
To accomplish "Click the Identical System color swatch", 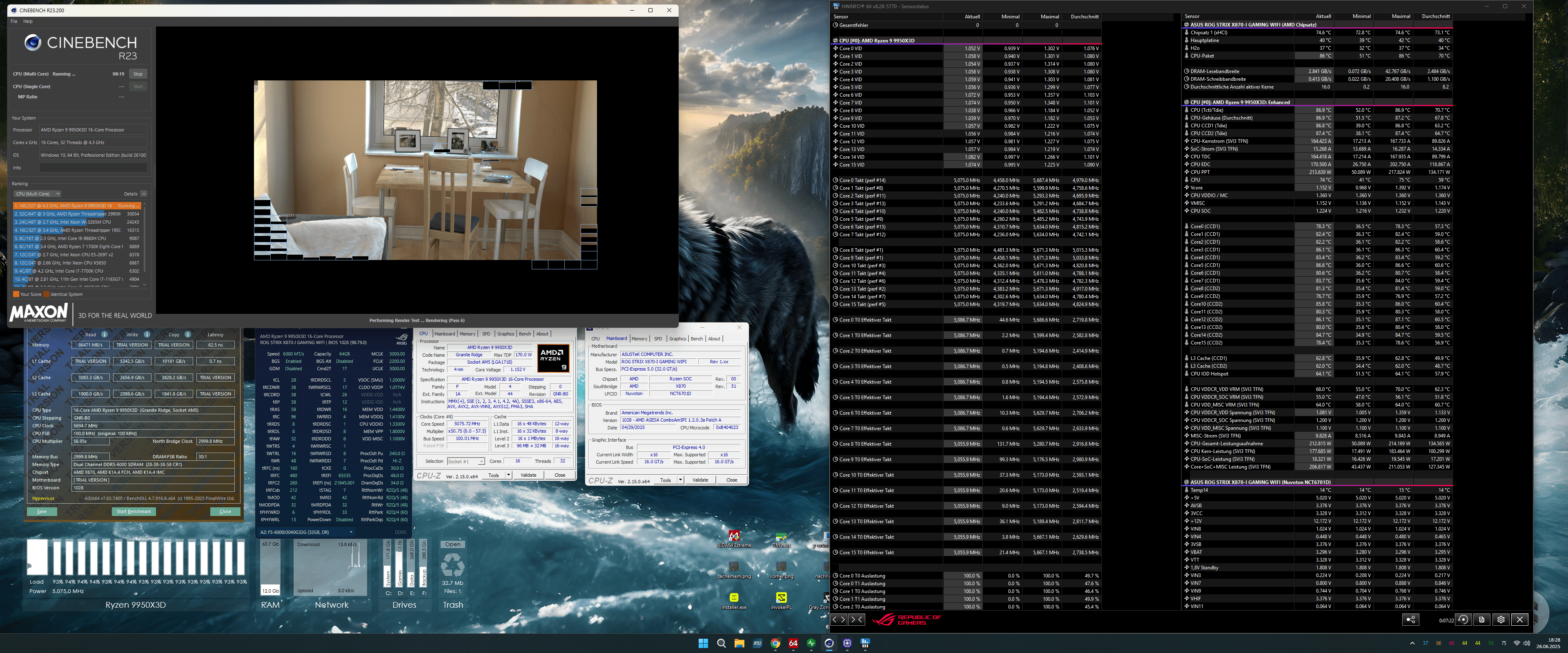I will (x=46, y=295).
